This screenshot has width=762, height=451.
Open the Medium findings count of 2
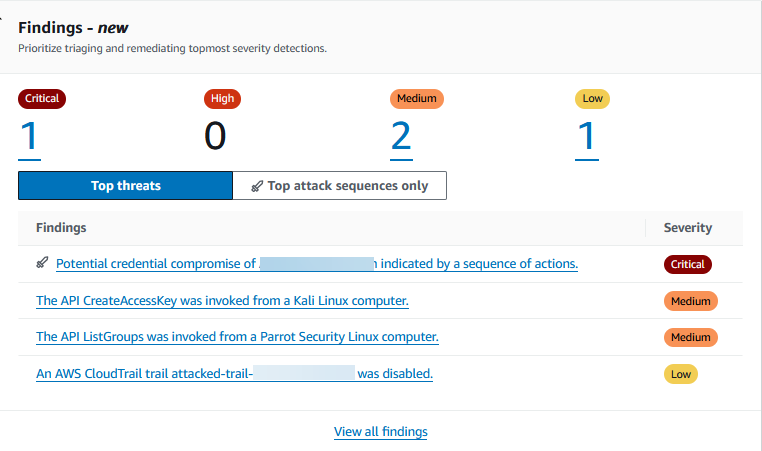(x=401, y=135)
